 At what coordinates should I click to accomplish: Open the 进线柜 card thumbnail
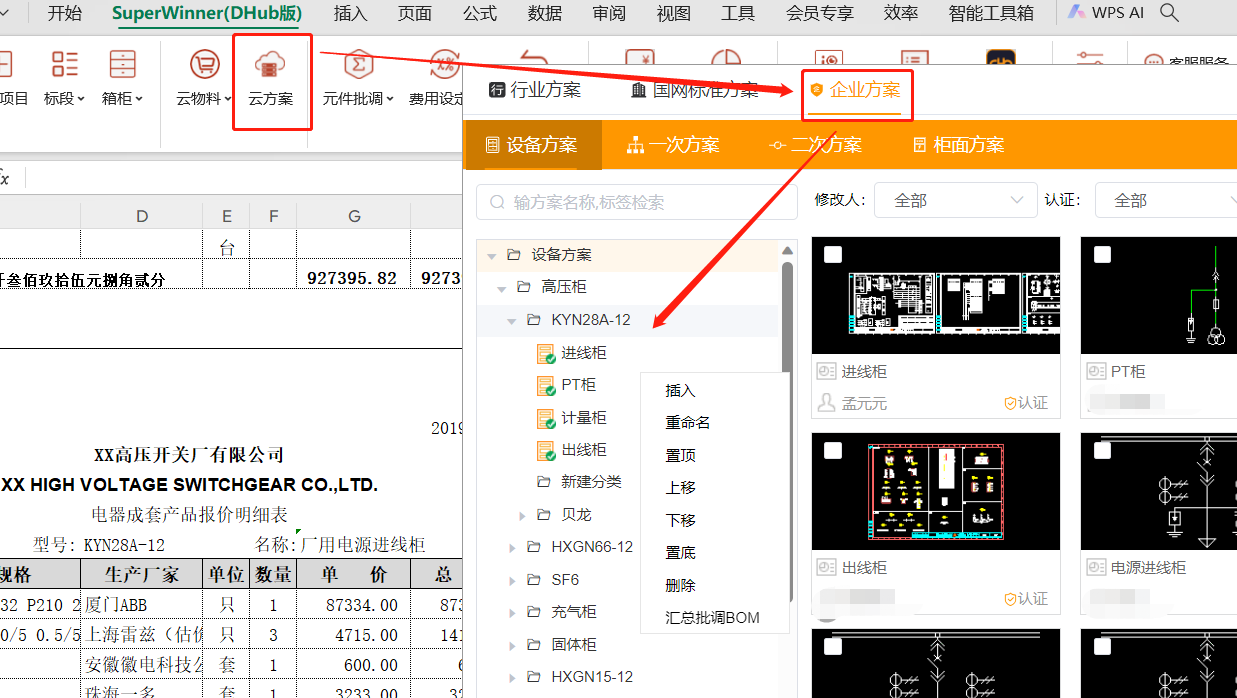(x=936, y=295)
